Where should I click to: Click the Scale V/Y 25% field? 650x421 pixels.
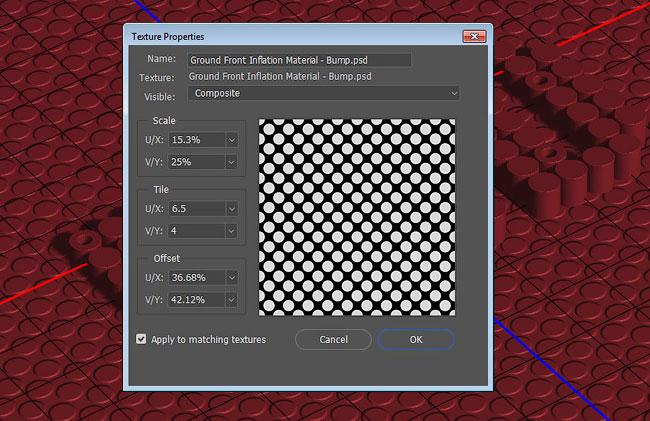197,162
